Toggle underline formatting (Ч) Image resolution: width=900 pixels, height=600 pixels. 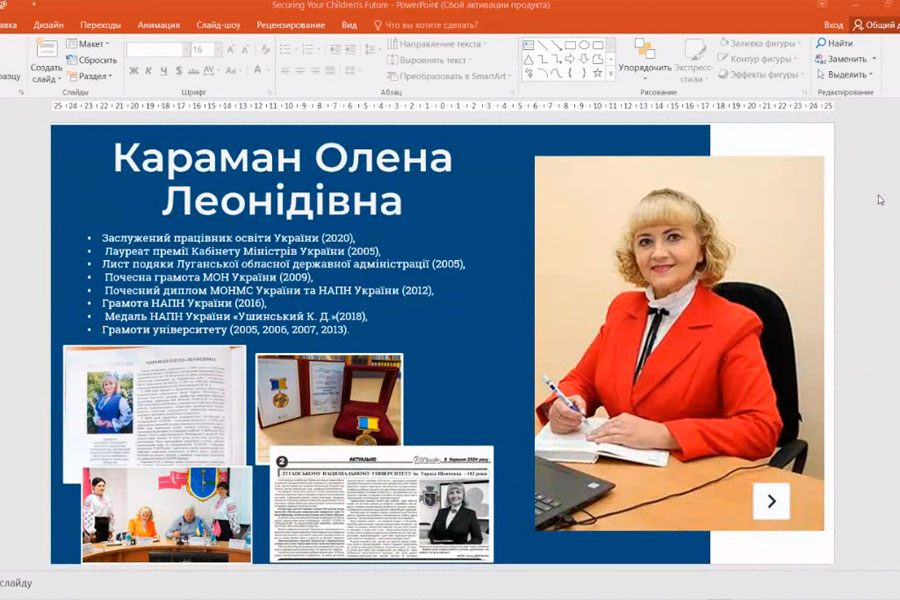point(163,70)
